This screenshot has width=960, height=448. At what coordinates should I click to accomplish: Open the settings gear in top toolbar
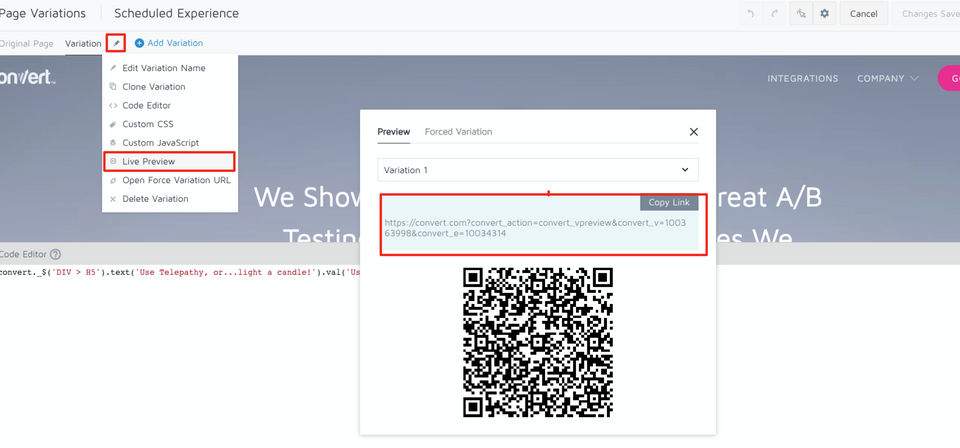824,13
